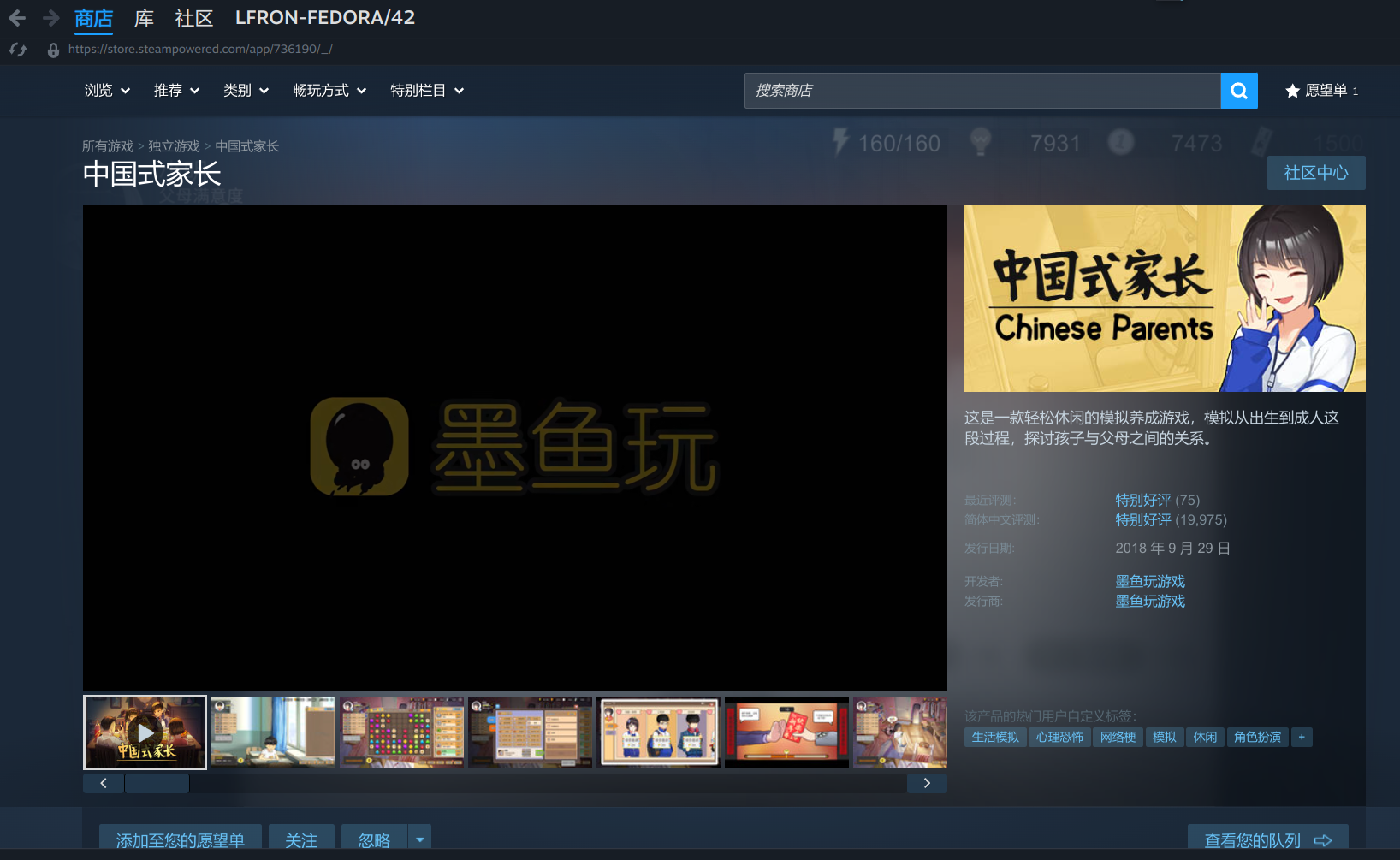
Task: Open the wishlist star link
Action: (1321, 91)
